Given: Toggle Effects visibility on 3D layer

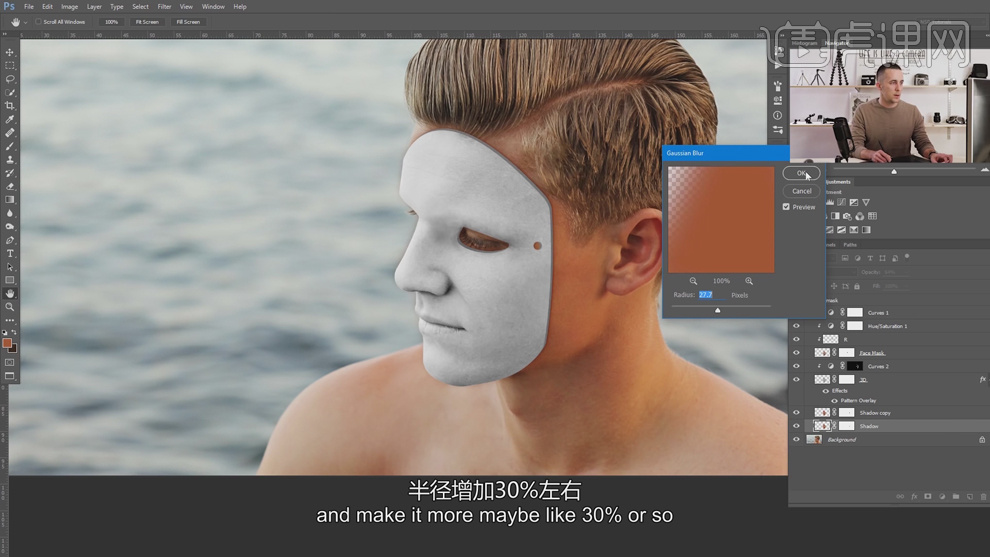Looking at the screenshot, I should pyautogui.click(x=826, y=391).
